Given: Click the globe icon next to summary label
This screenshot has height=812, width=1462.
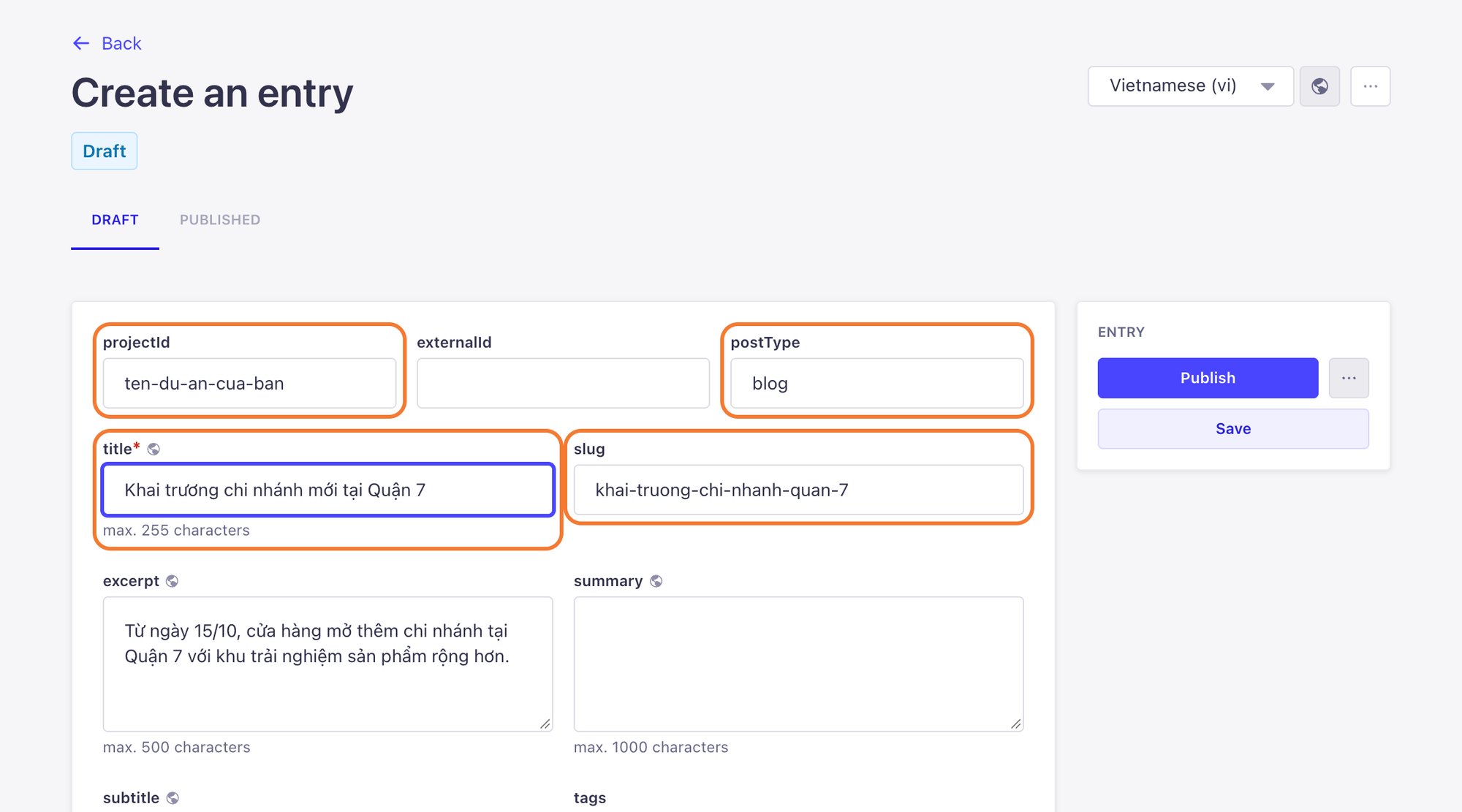Looking at the screenshot, I should (656, 581).
